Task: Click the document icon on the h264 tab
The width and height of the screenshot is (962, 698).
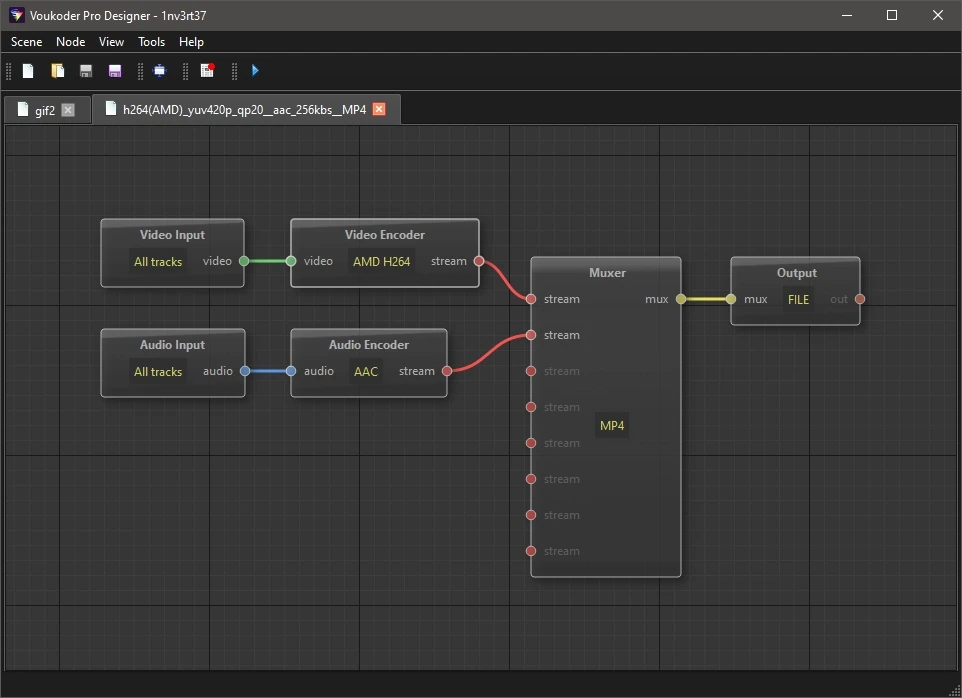Action: pos(110,109)
